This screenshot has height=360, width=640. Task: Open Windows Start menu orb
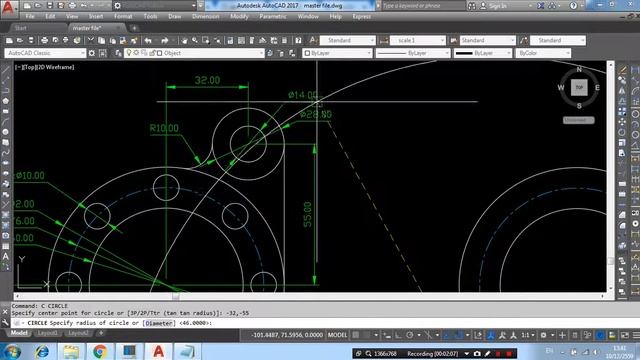[x=12, y=351]
